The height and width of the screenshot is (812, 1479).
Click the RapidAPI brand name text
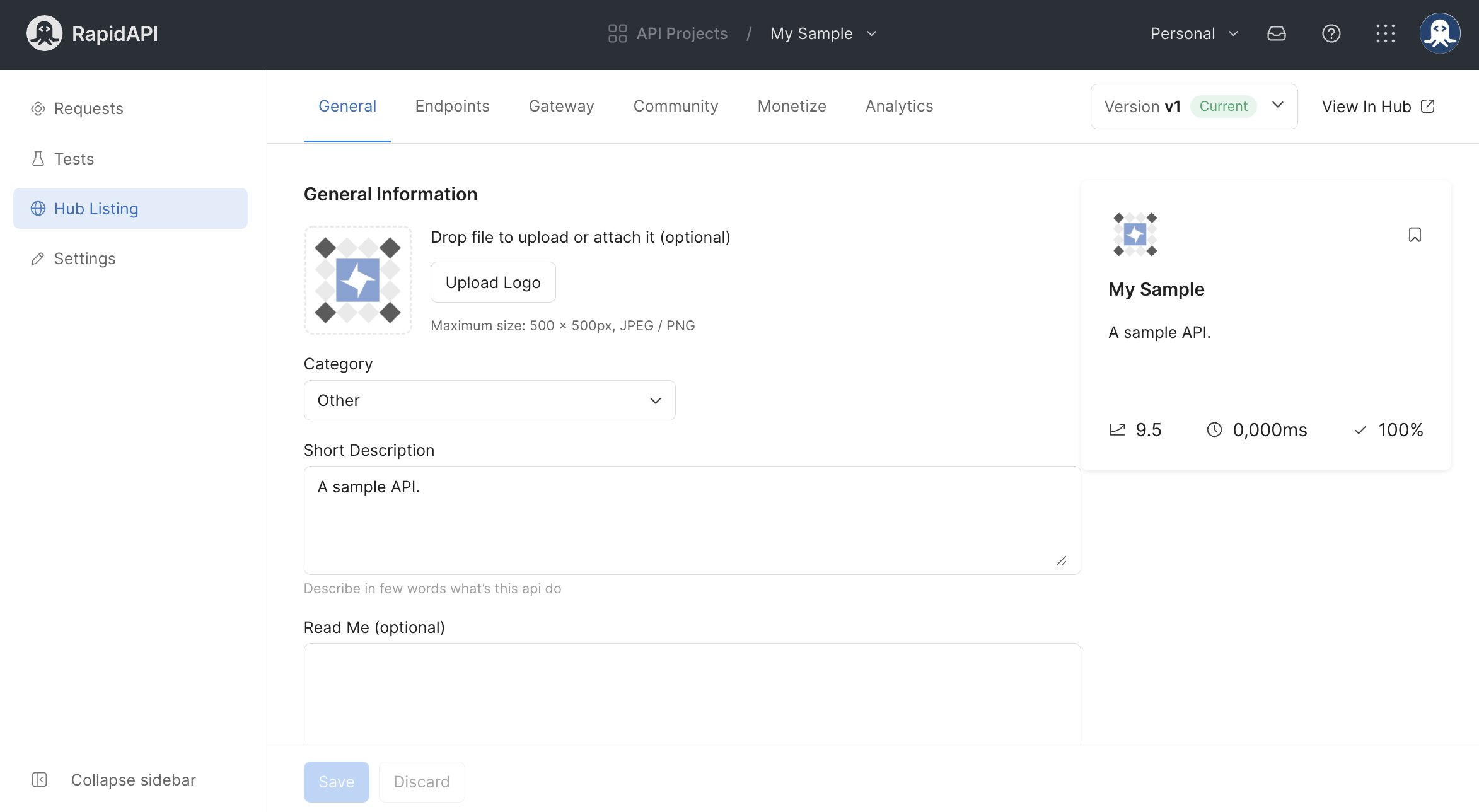pyautogui.click(x=115, y=33)
